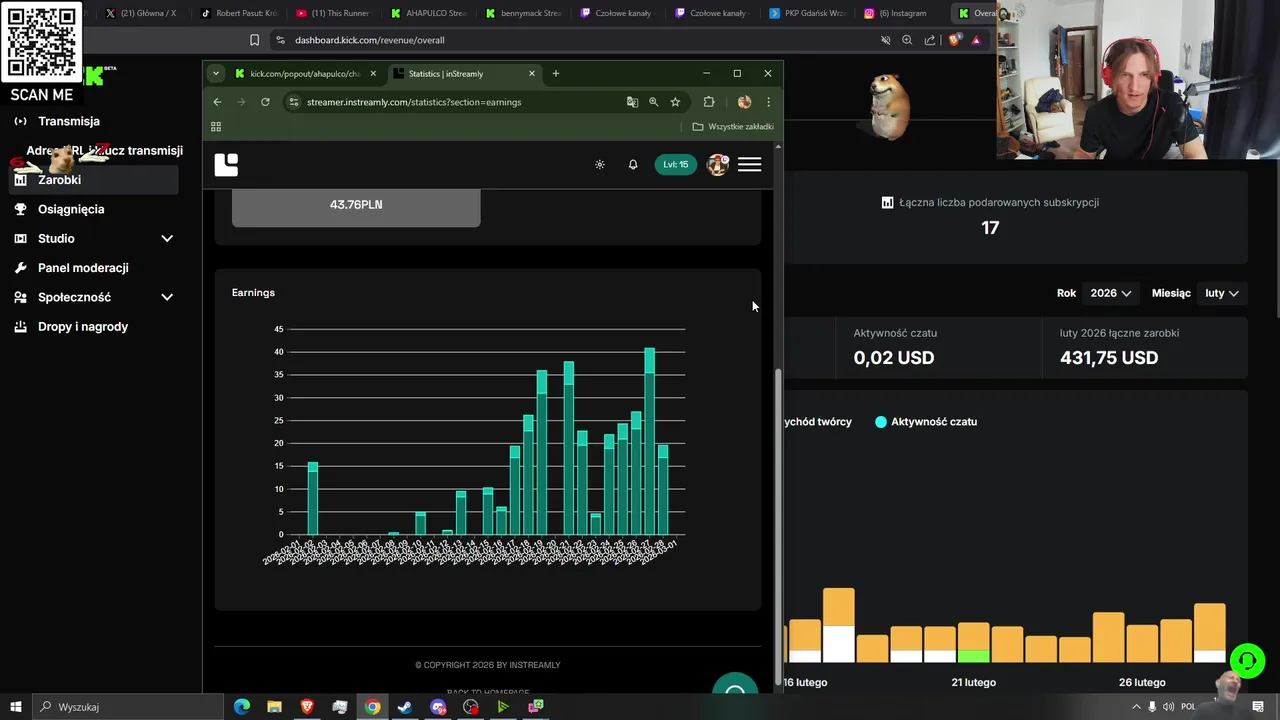Click site info icon in inStreamly address bar

point(293,102)
